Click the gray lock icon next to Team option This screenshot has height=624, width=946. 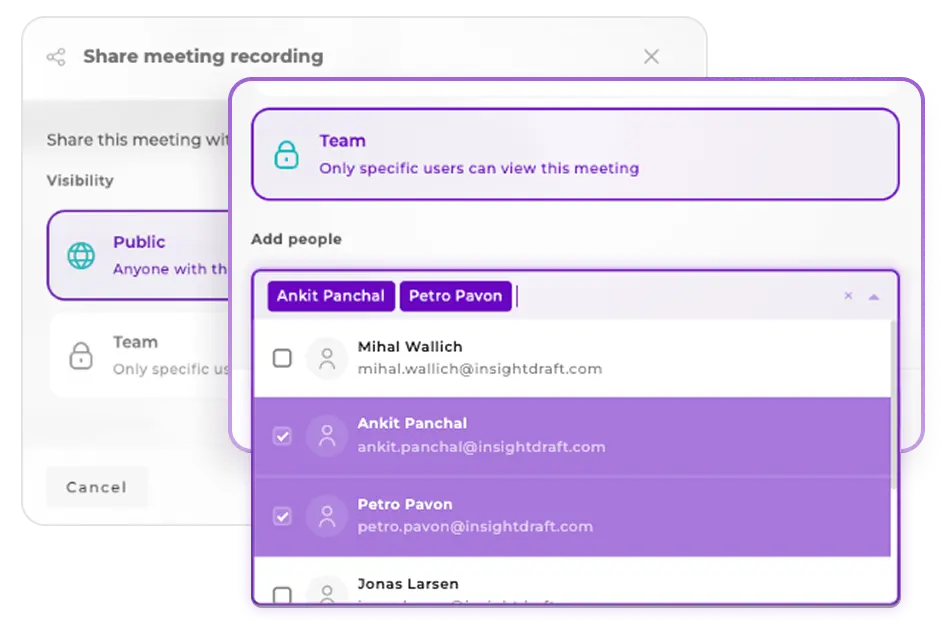[80, 354]
